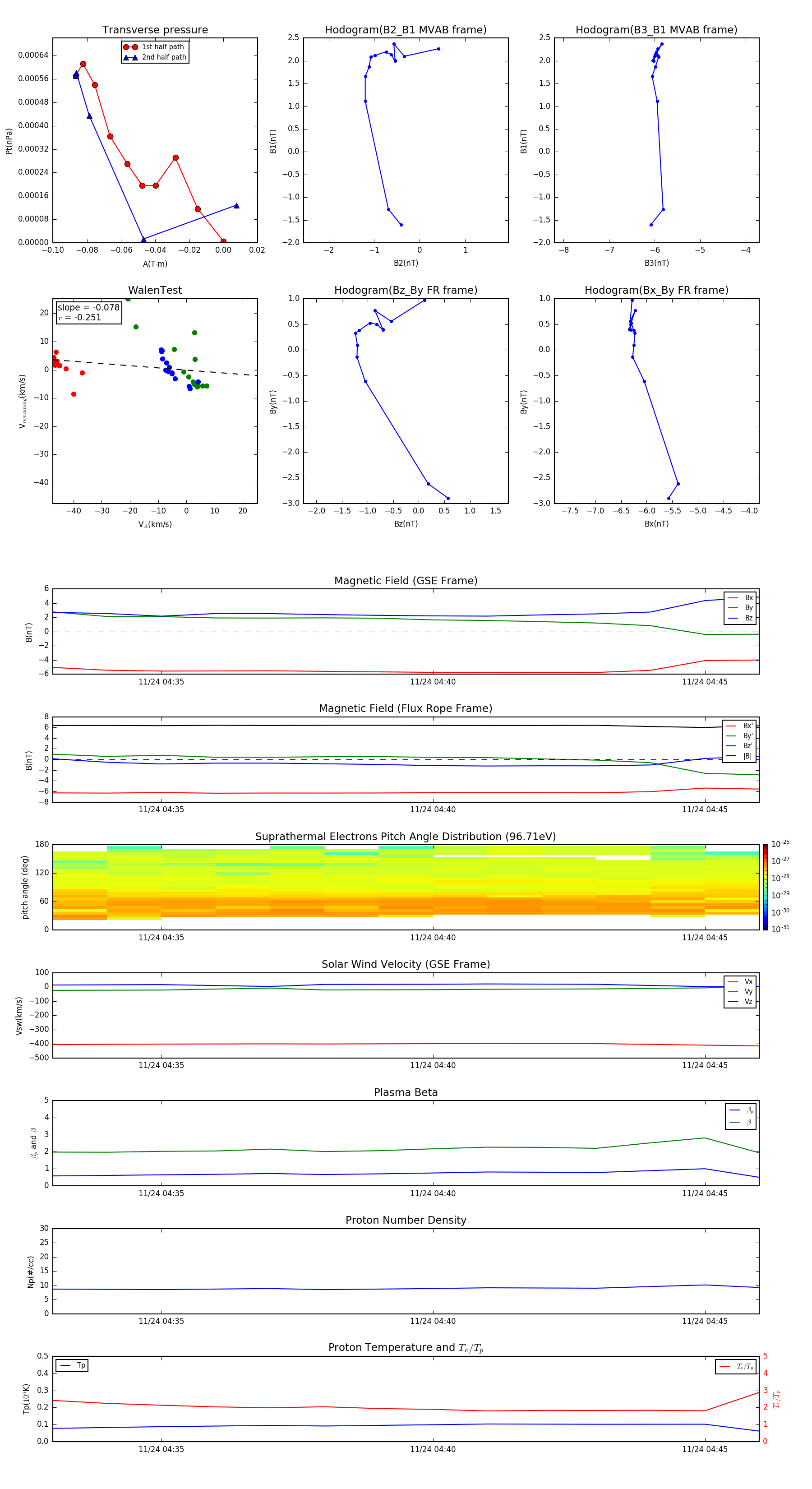Click the Bz(nT) axis label of FR hodogram
The height and width of the screenshot is (1489, 812).
(406, 524)
